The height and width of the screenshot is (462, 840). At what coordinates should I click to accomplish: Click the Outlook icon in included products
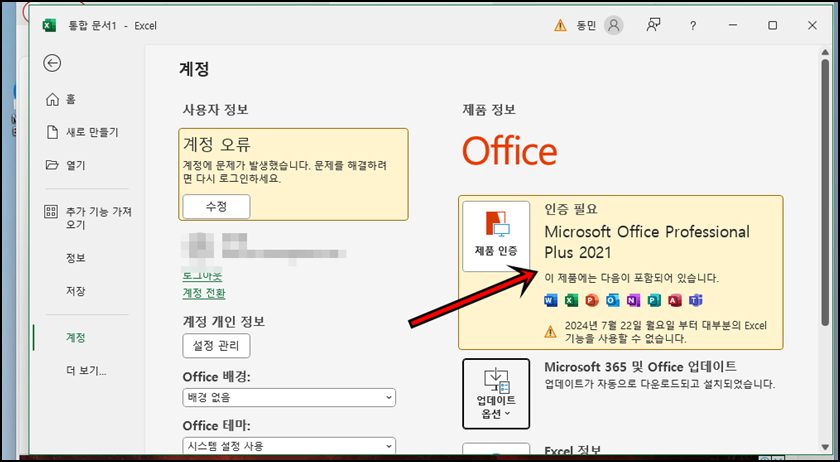coord(612,300)
